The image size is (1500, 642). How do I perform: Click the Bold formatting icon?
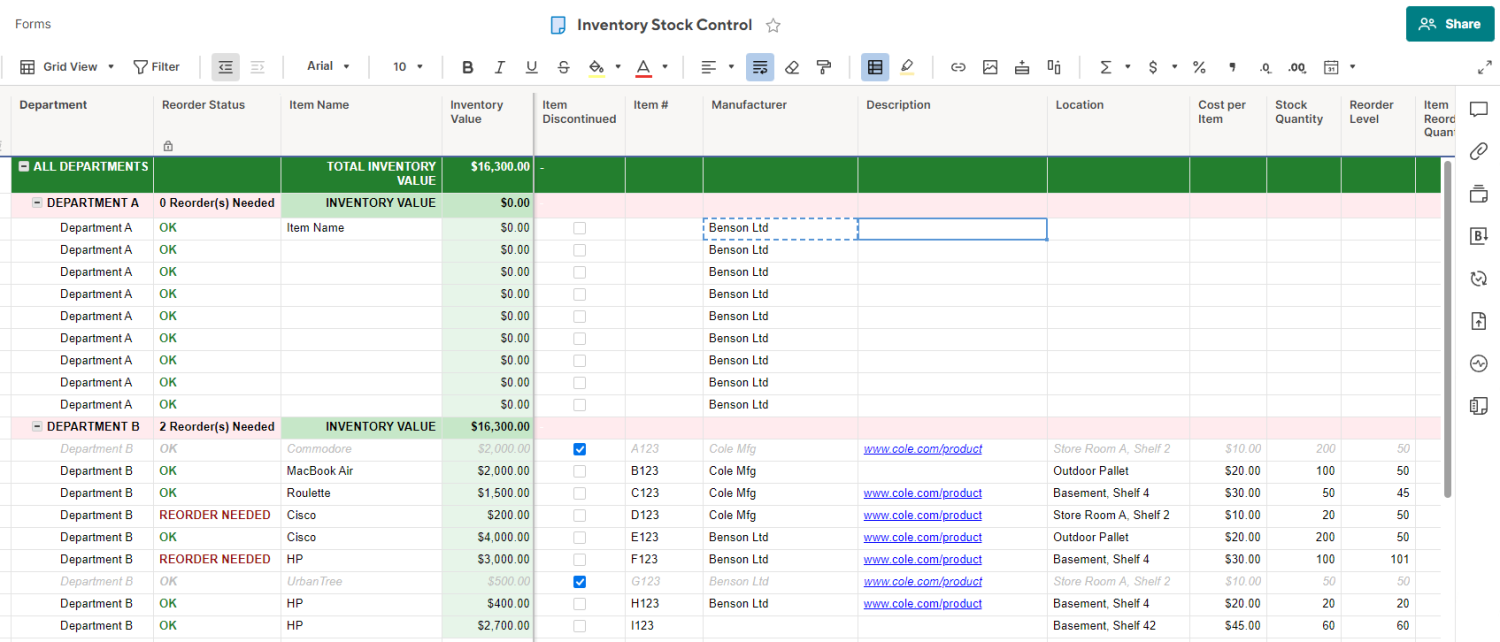coord(467,67)
